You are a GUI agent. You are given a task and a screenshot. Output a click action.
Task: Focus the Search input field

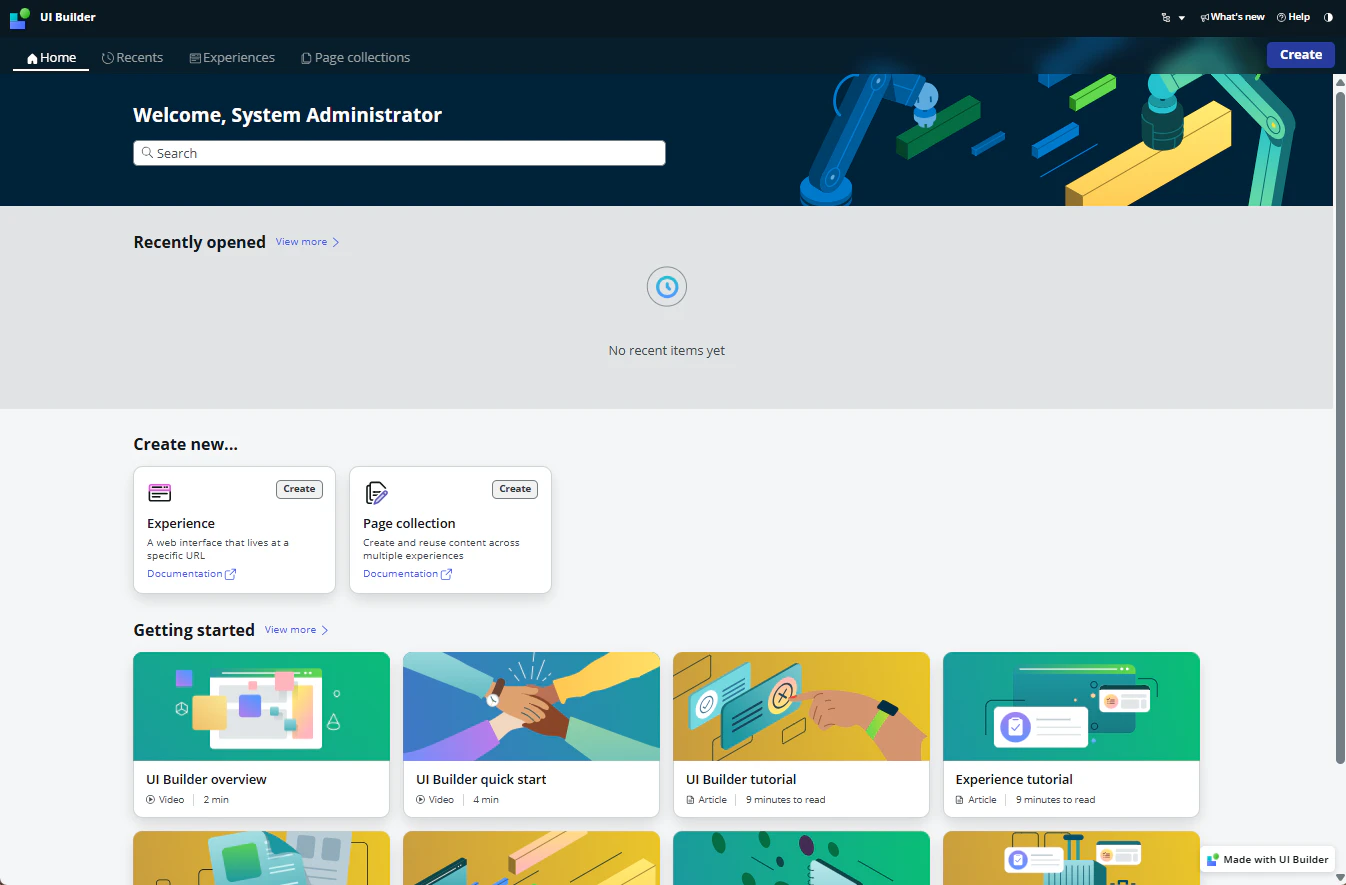(x=399, y=153)
